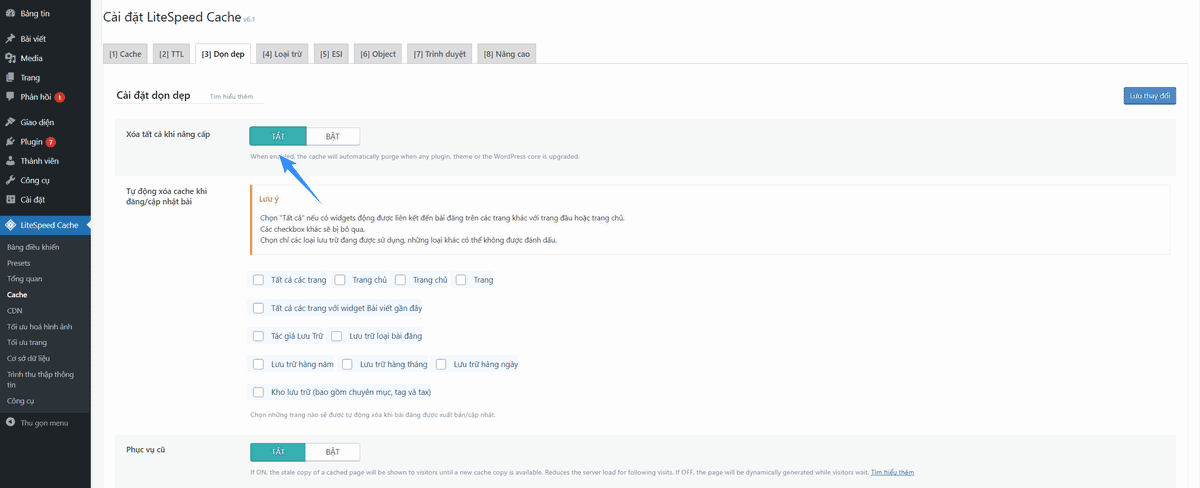
Task: Open Trình thu thập thông tin submenu item
Action: click(x=41, y=379)
